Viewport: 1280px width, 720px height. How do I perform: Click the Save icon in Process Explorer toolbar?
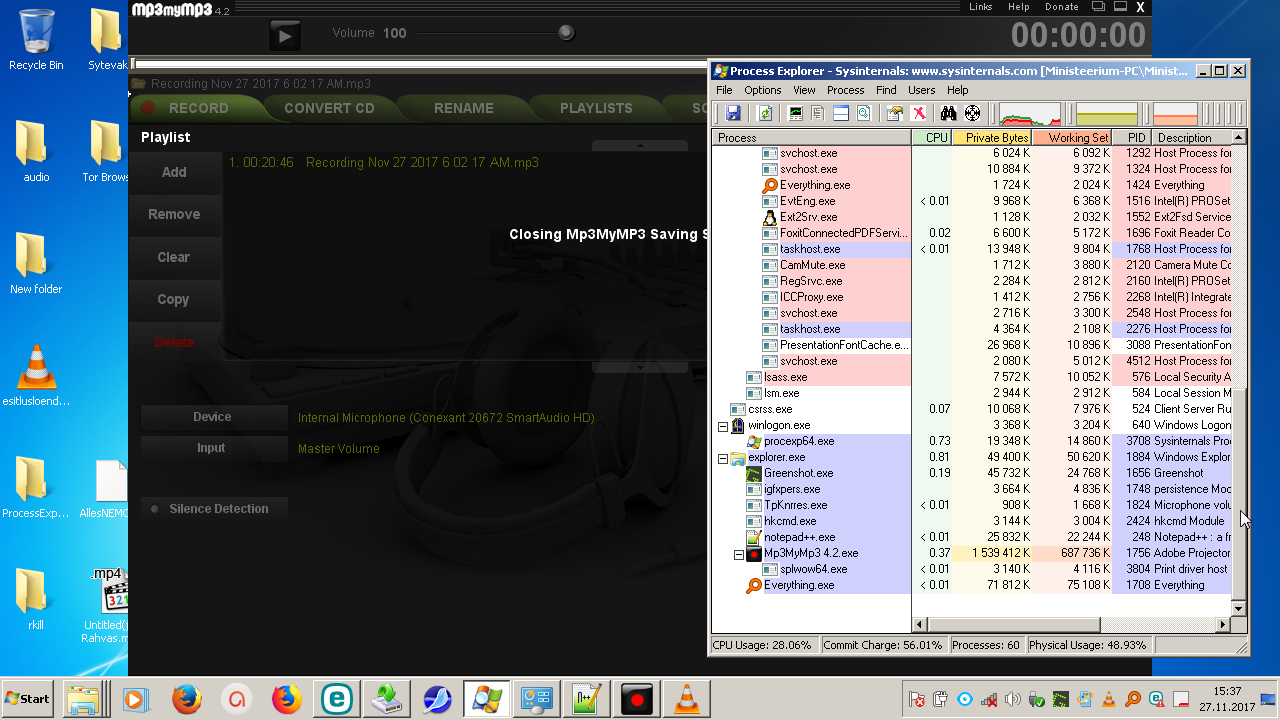point(733,113)
